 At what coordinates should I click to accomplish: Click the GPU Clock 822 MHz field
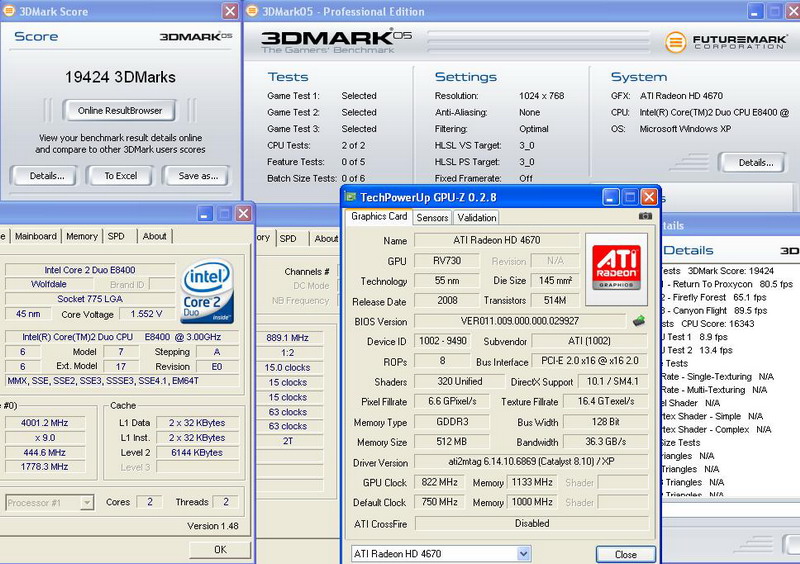(439, 482)
